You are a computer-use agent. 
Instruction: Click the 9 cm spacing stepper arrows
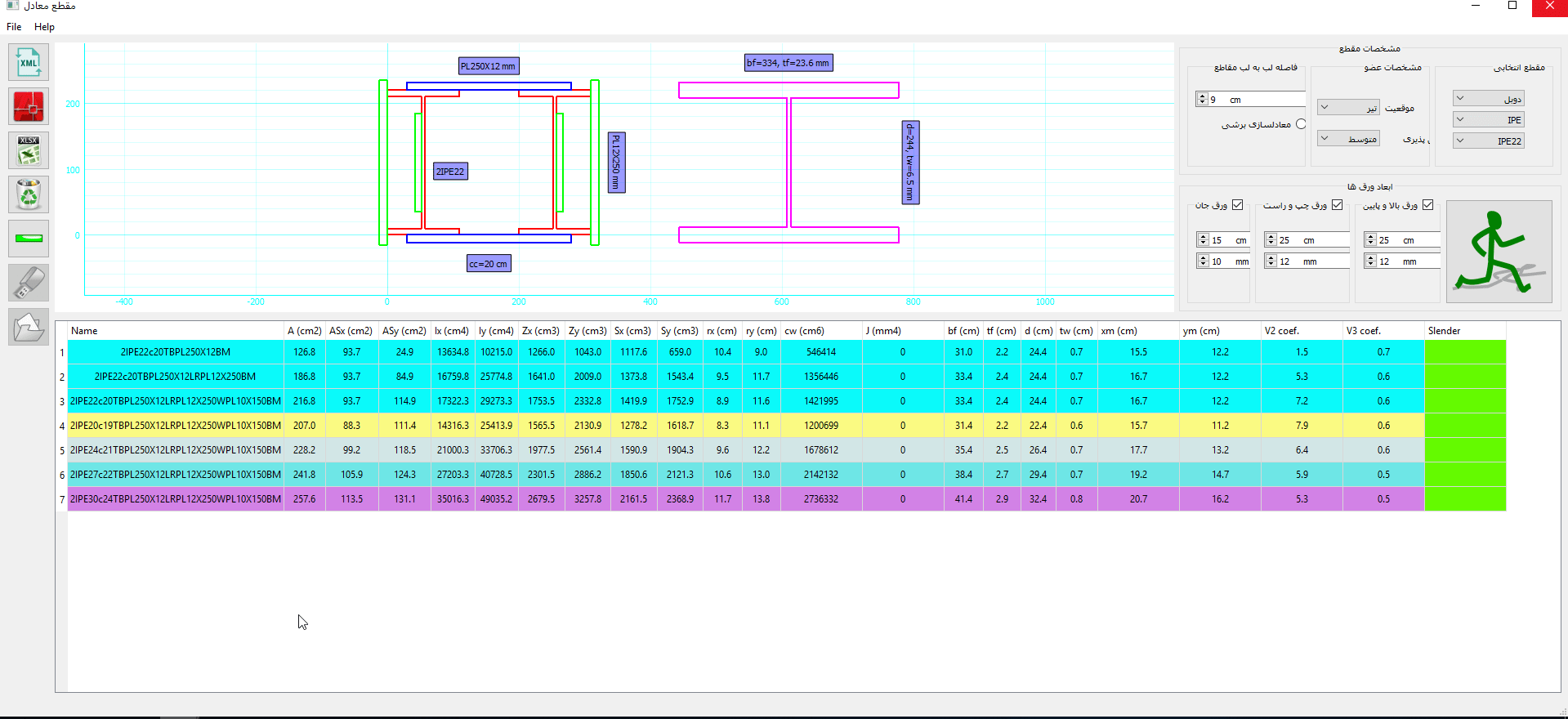tap(1202, 99)
